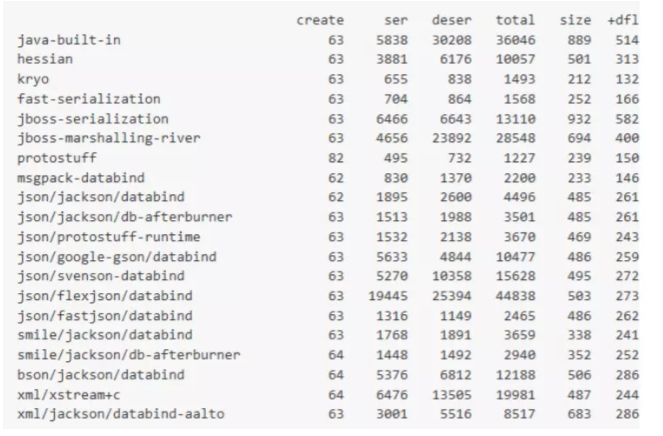
Task: Click the "ser" column header
Action: coord(396,19)
